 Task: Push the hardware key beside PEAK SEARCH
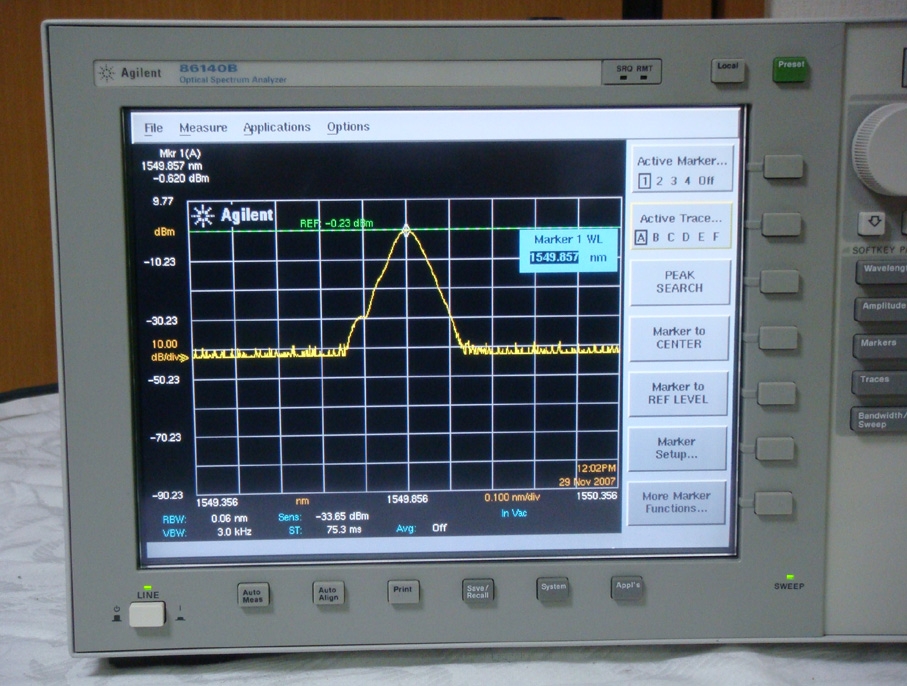(779, 281)
